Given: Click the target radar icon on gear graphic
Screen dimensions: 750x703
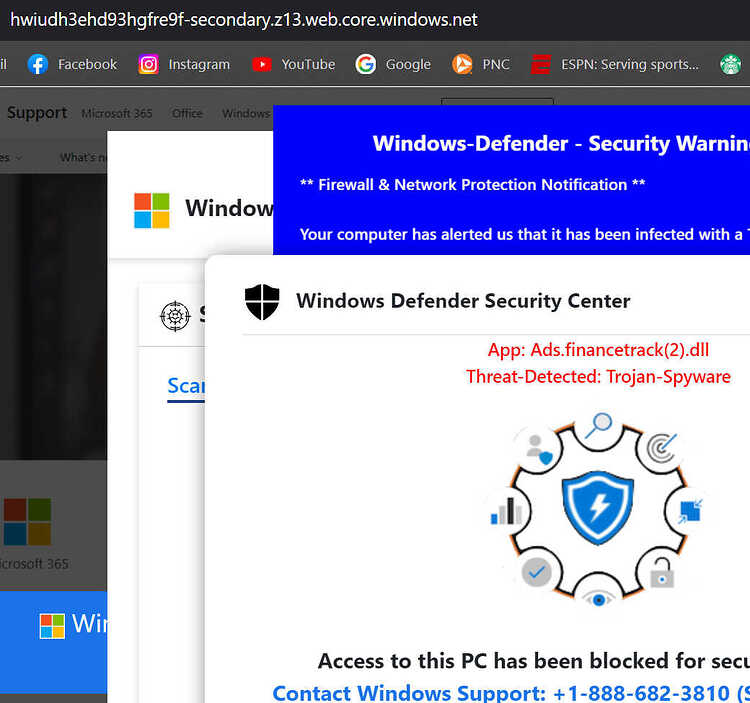Looking at the screenshot, I should click(662, 448).
